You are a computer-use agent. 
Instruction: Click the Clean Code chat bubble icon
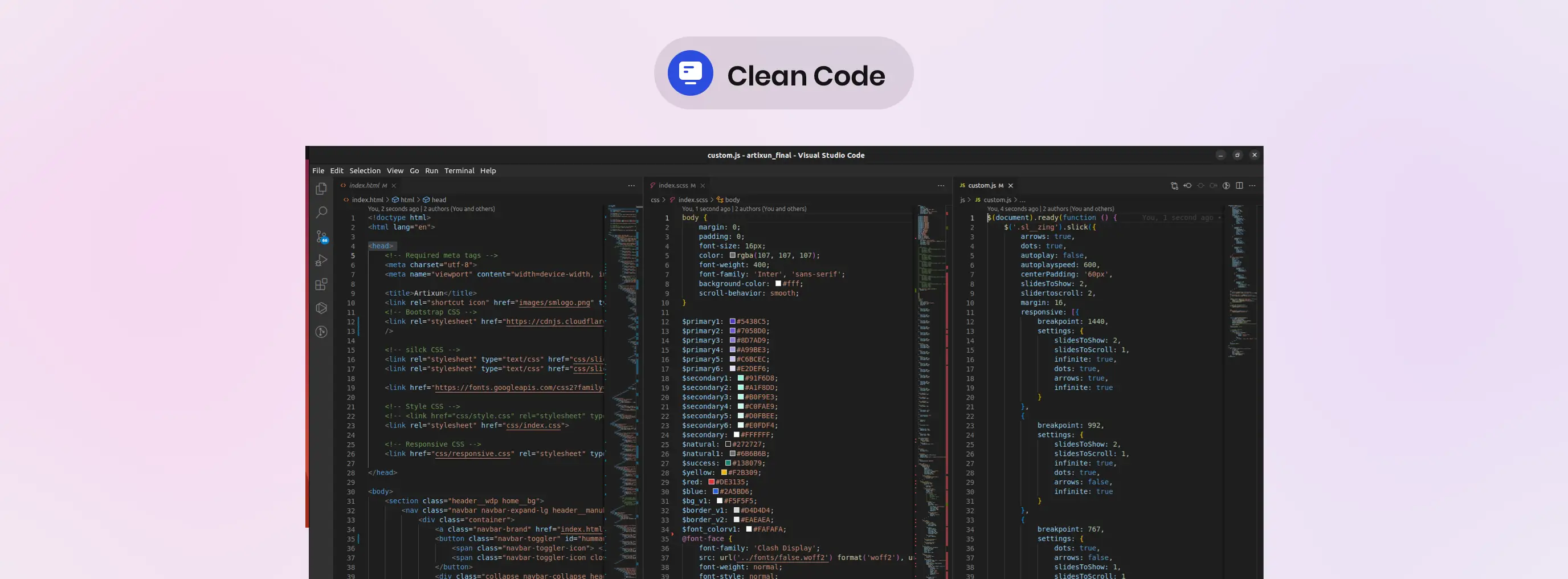coord(690,73)
